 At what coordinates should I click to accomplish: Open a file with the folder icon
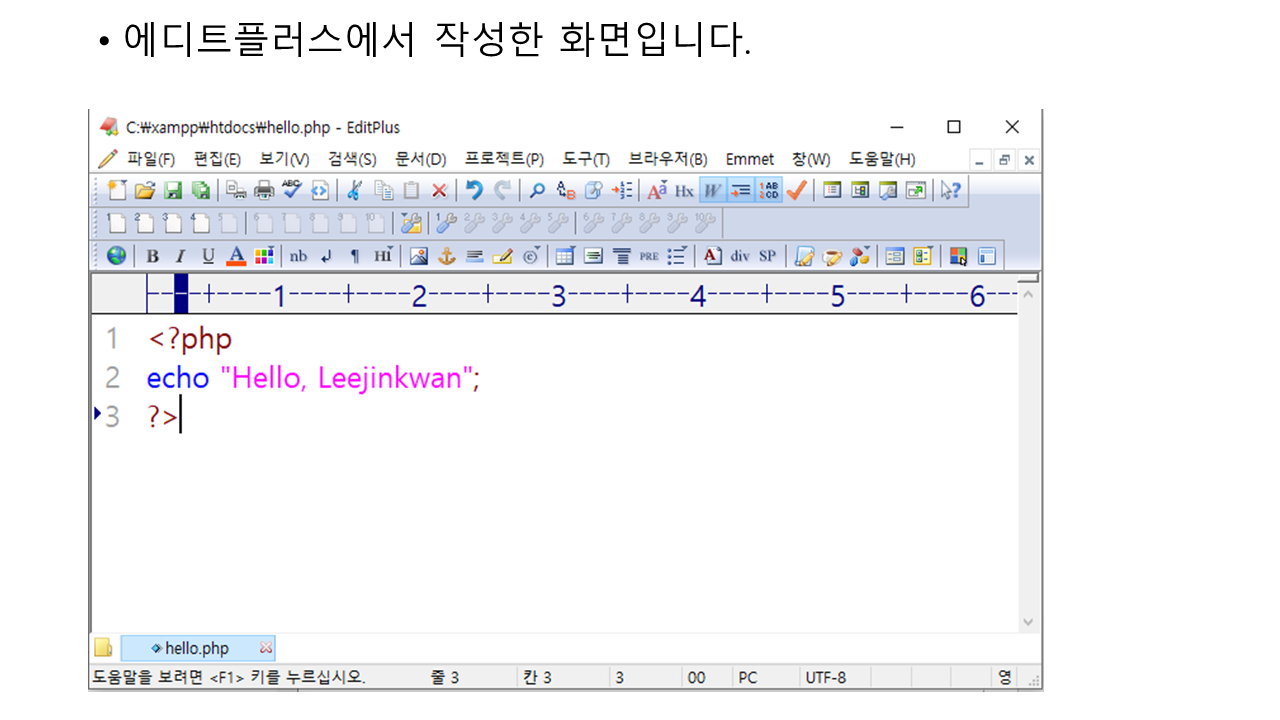click(145, 190)
